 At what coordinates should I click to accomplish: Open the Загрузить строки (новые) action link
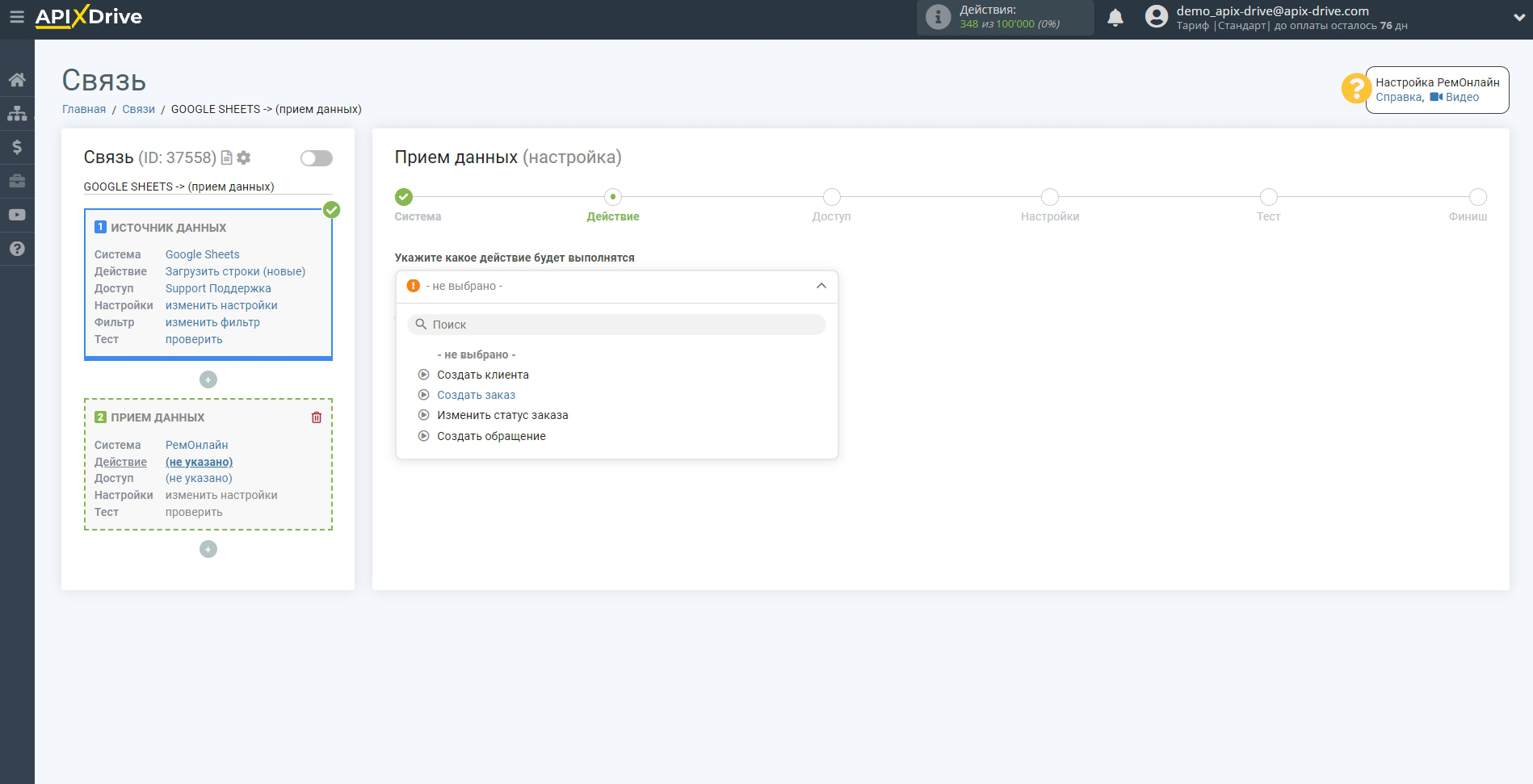point(236,271)
